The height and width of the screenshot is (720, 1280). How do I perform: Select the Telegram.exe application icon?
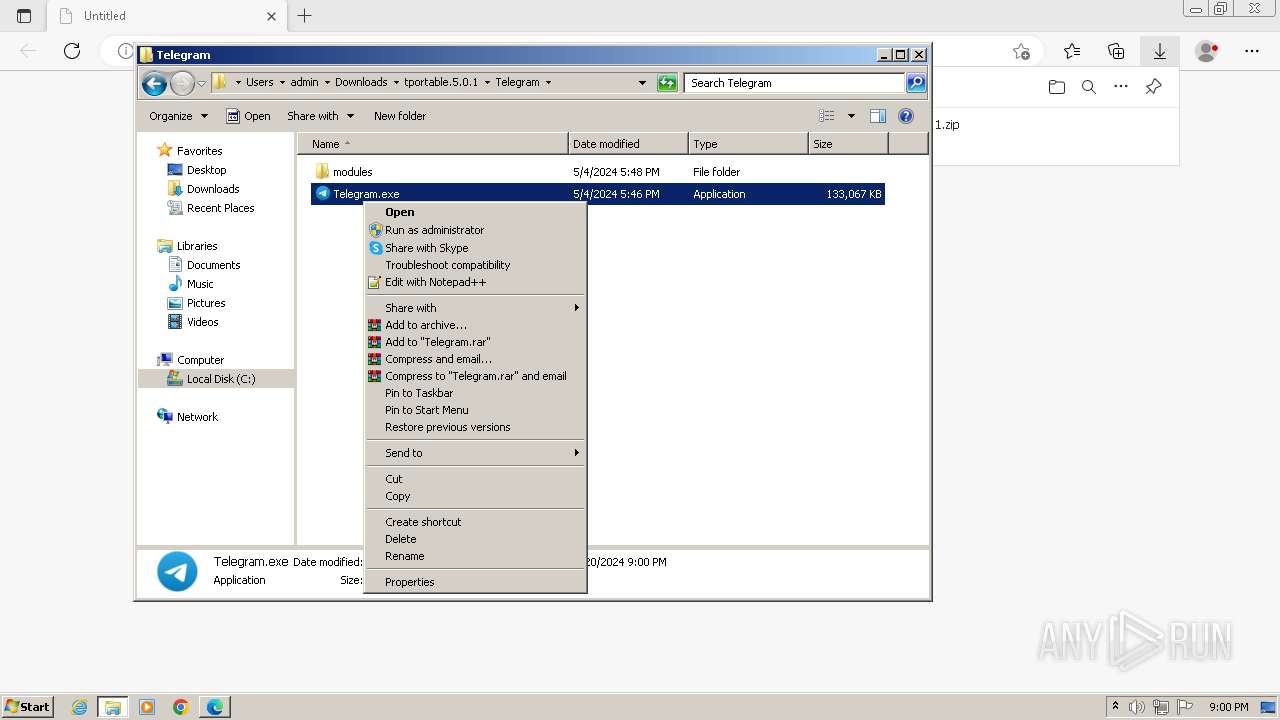click(322, 193)
